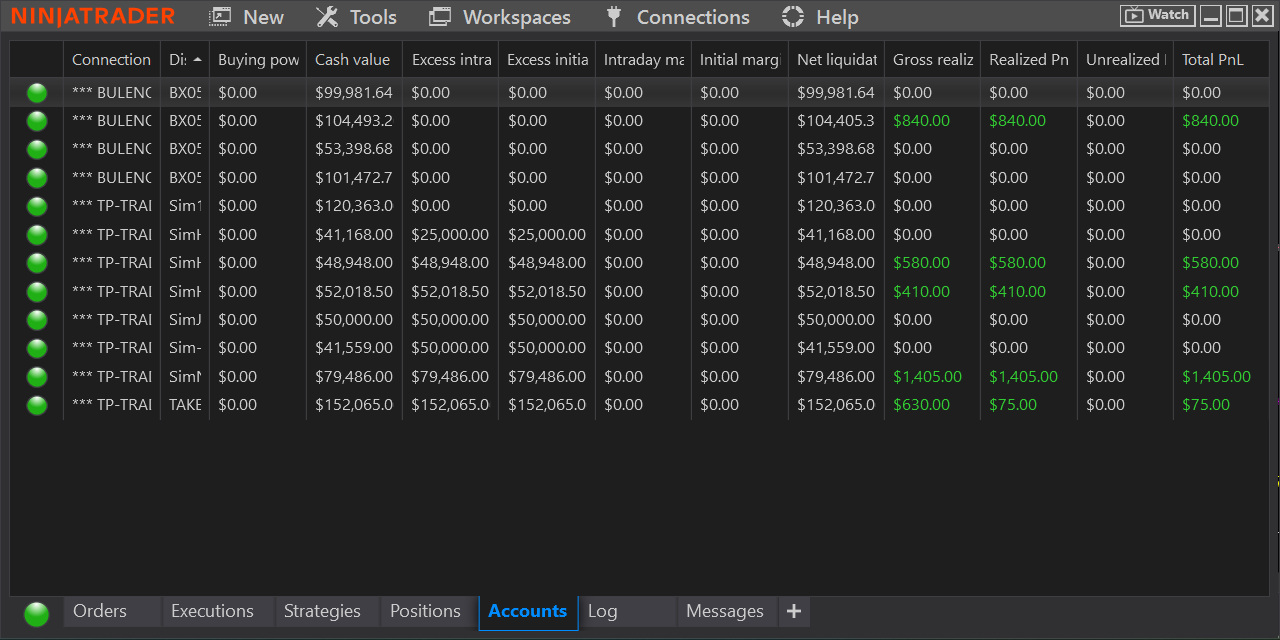Click green status dot for $52,018.50 account
This screenshot has height=640, width=1280.
tap(37, 292)
